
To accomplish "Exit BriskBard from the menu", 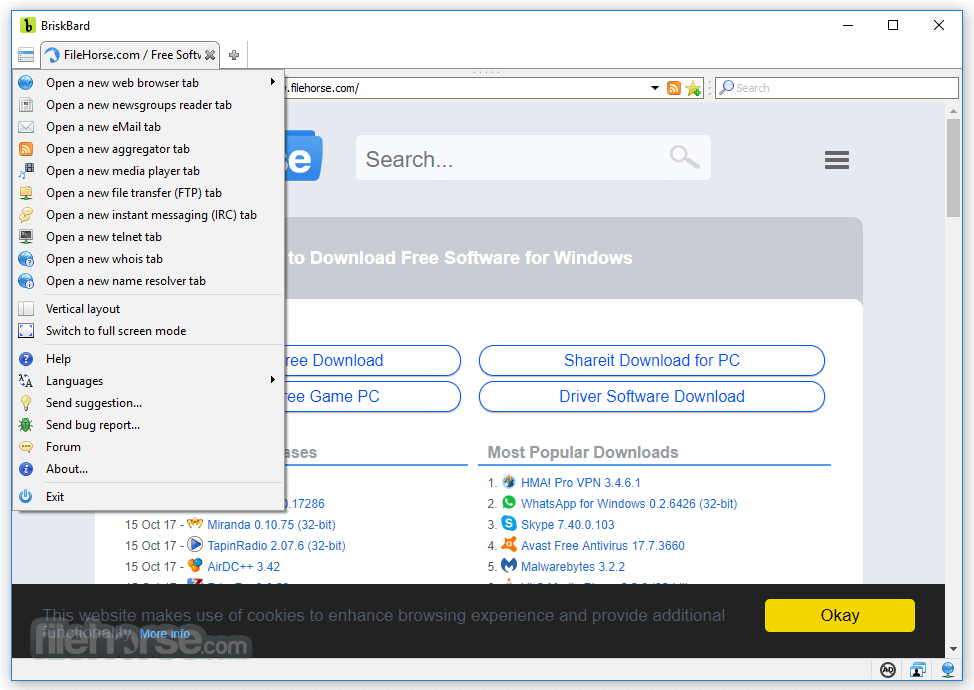I will [148, 497].
